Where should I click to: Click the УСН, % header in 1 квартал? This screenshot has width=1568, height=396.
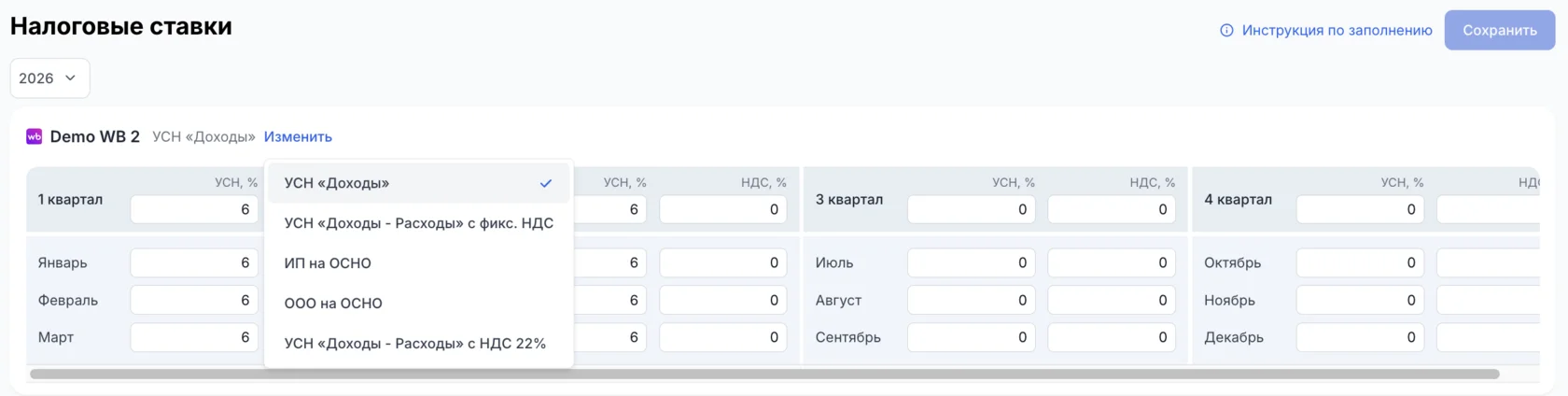tap(236, 182)
